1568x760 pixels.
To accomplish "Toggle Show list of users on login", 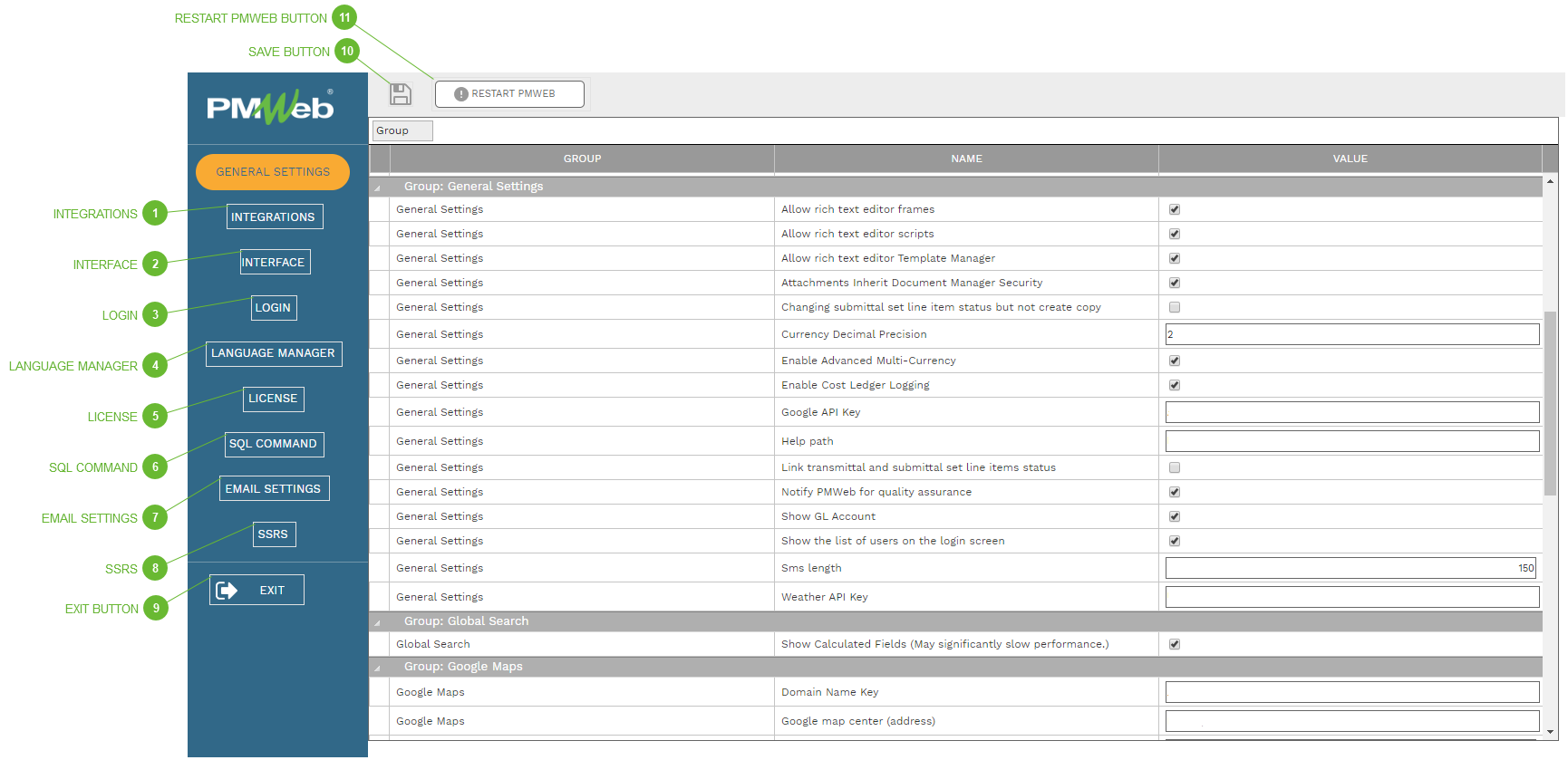I will click(1175, 541).
